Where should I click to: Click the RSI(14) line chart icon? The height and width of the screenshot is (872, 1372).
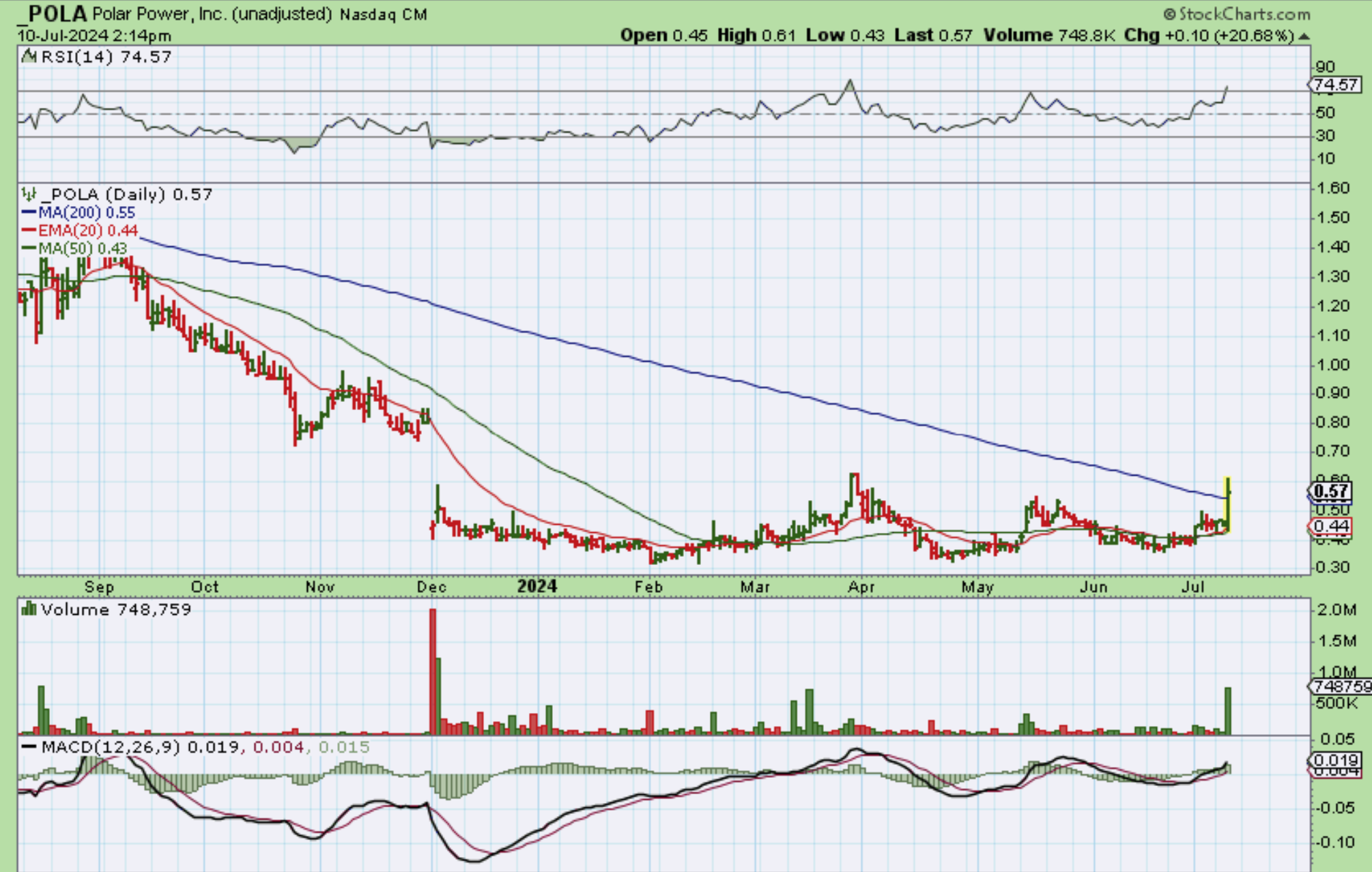[x=29, y=57]
